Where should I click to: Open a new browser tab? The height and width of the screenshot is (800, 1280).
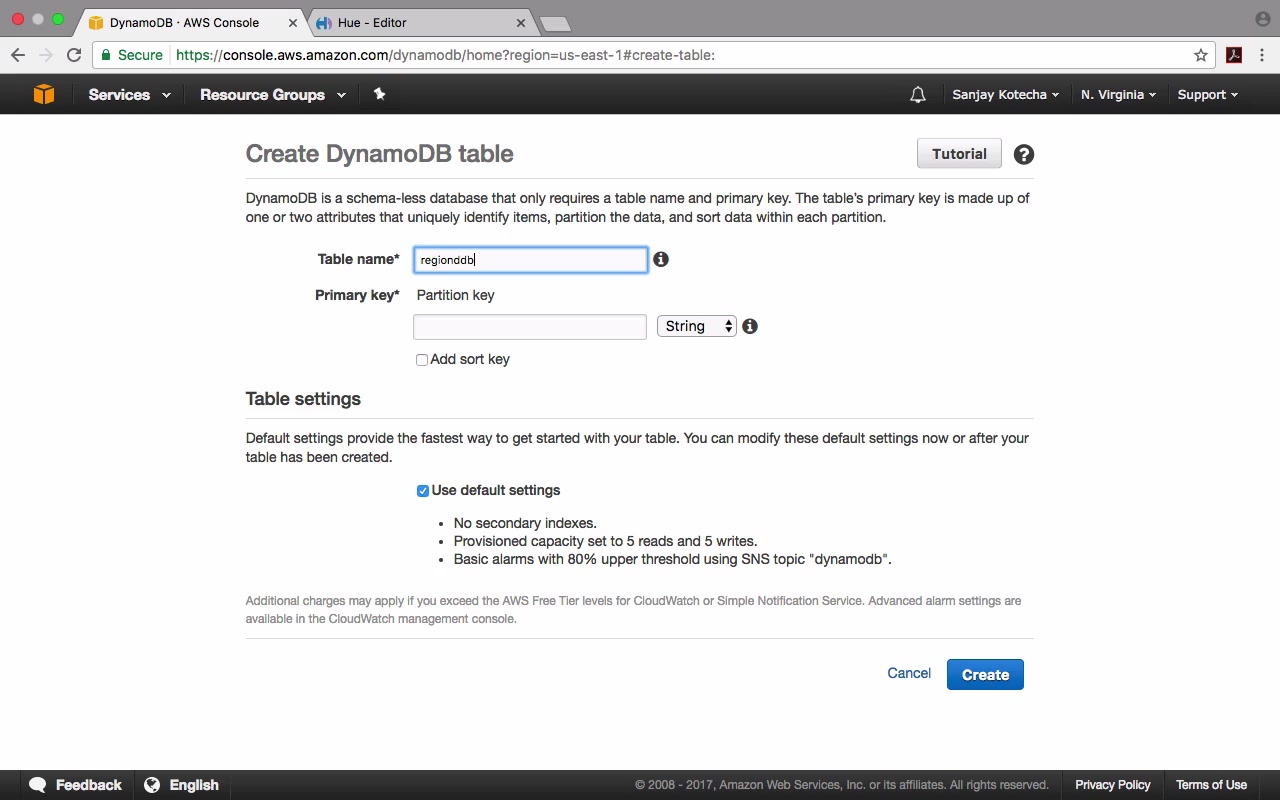tap(554, 23)
